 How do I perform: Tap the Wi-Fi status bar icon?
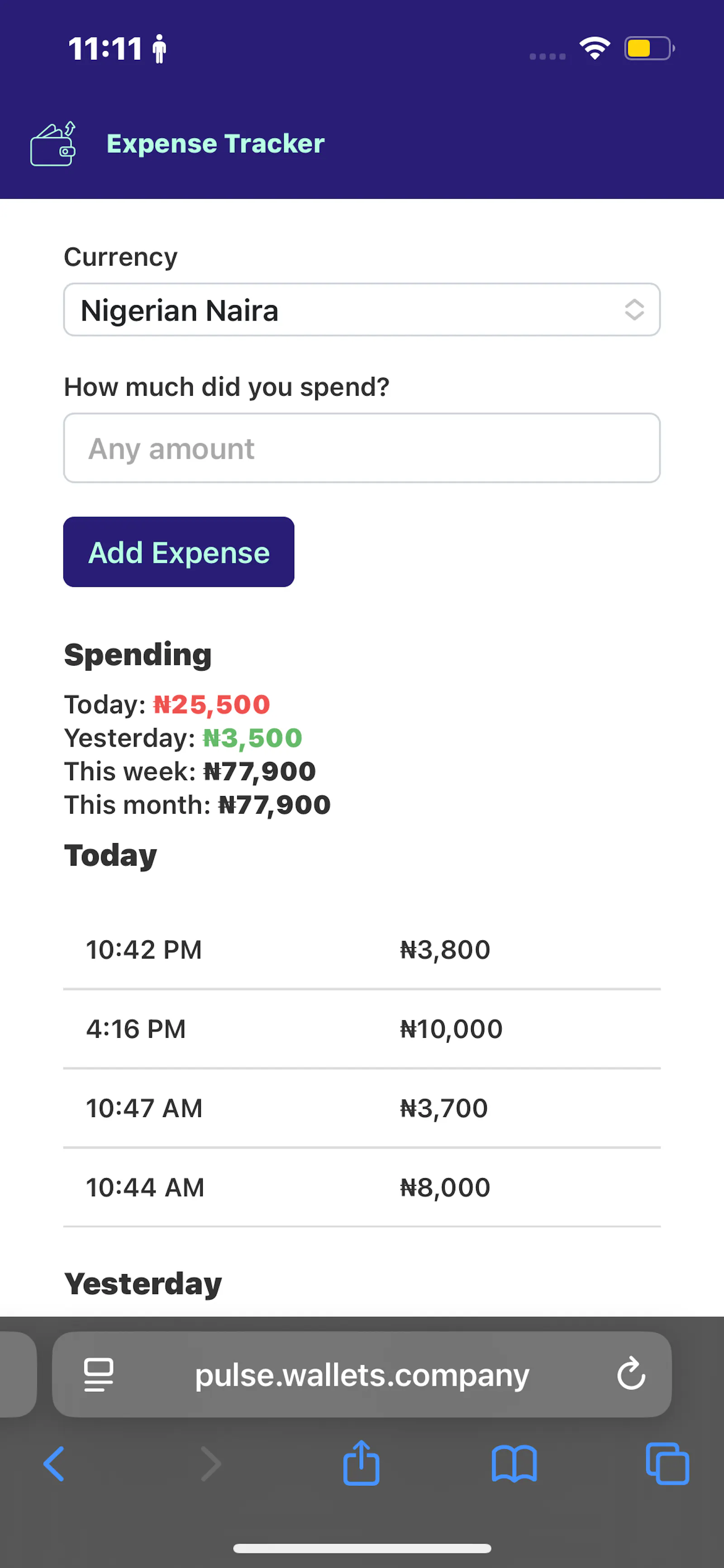pos(595,48)
